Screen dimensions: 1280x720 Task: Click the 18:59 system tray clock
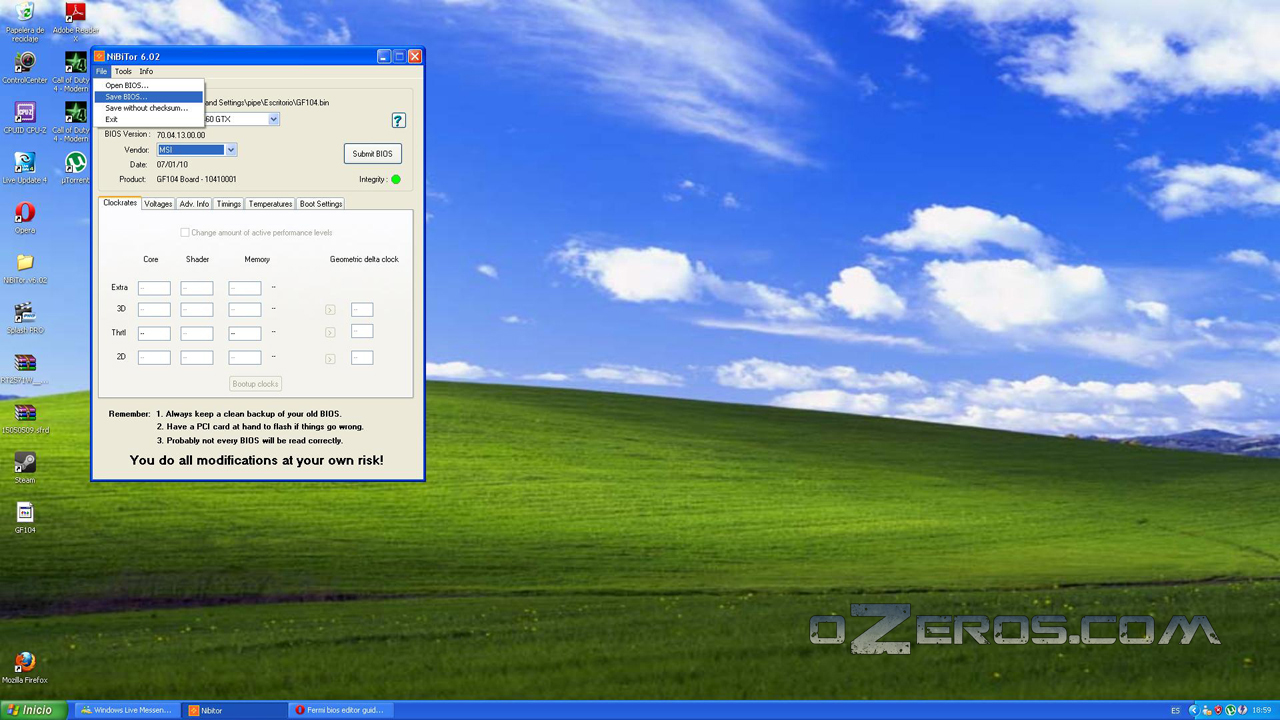click(1262, 710)
